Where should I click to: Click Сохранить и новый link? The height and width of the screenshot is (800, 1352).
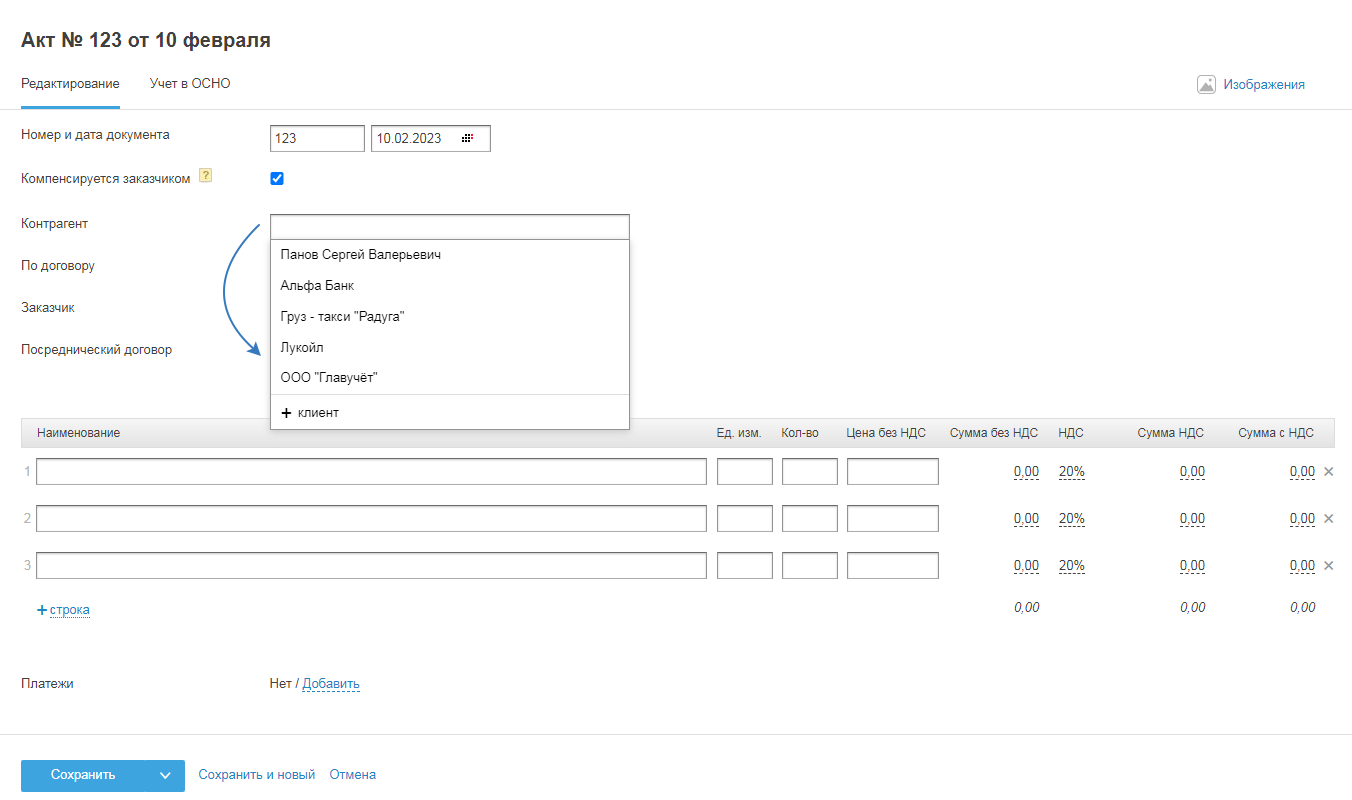257,775
